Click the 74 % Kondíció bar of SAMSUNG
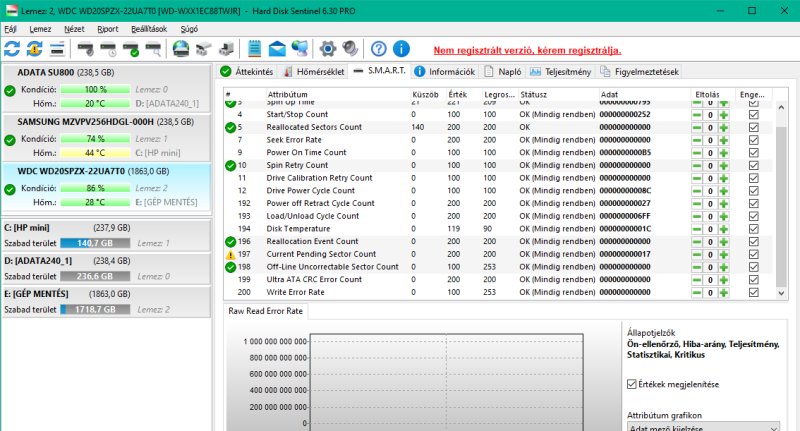Screen dimensions: 800x431 point(95,139)
